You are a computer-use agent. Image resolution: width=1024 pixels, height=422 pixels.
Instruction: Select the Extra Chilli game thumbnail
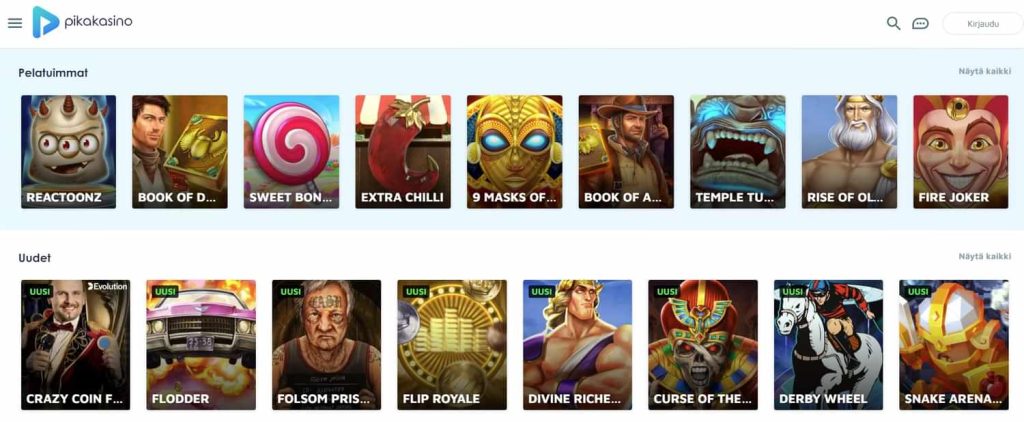[403, 152]
